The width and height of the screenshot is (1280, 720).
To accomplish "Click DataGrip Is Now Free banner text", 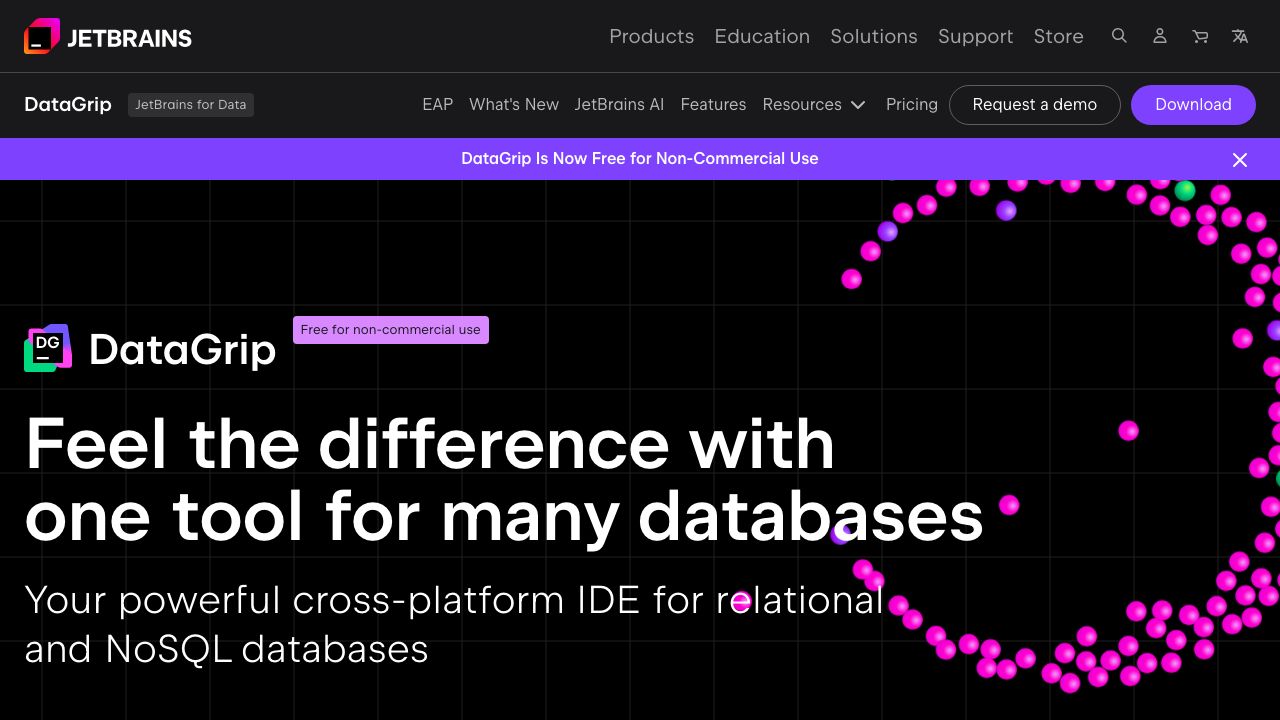I will [x=640, y=158].
